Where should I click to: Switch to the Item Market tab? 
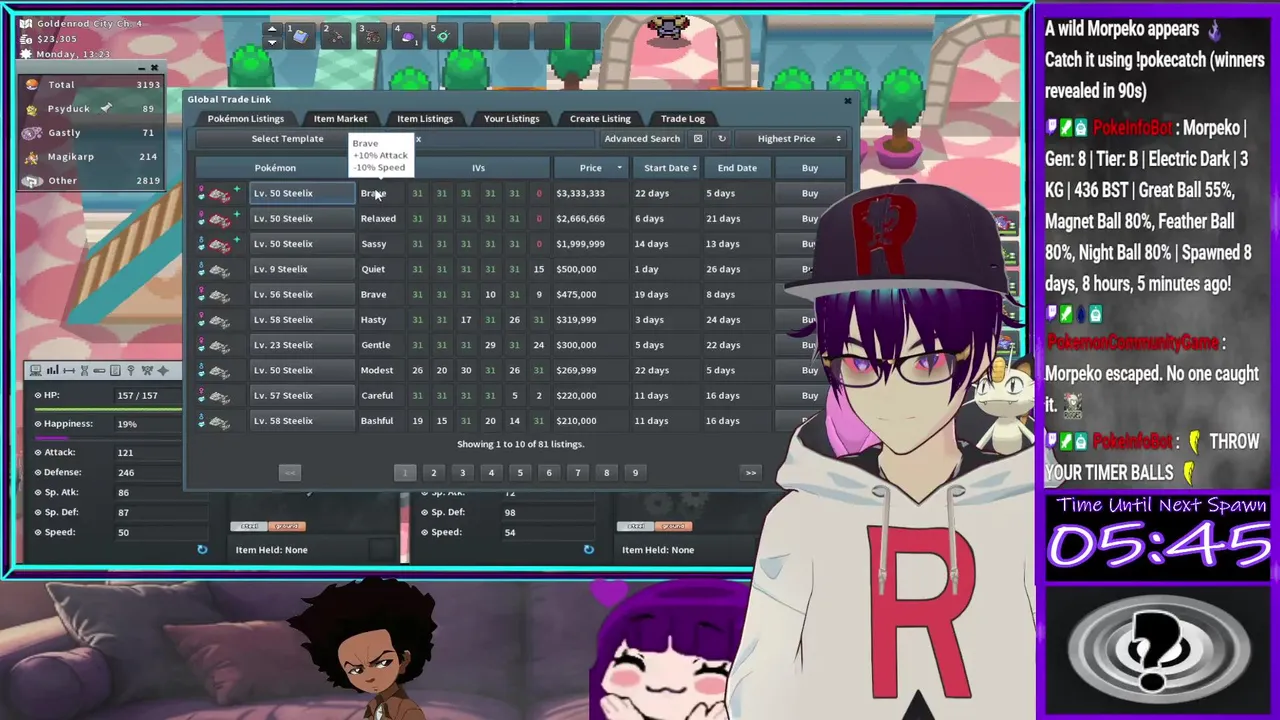pyautogui.click(x=340, y=119)
